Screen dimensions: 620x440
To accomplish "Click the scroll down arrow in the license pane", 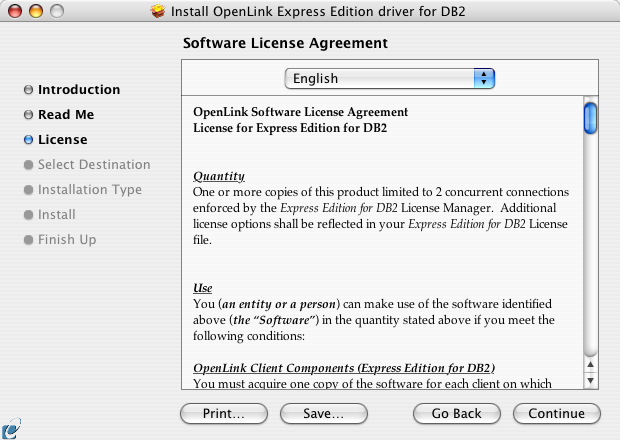I will (x=590, y=381).
